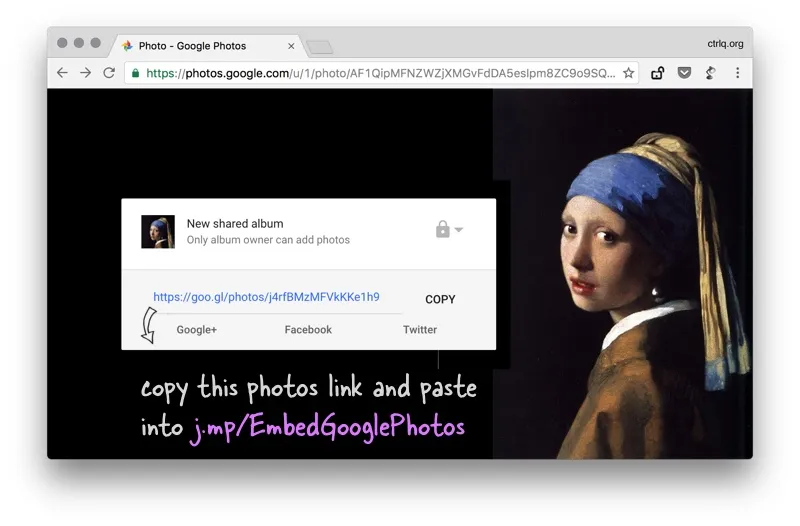800x526 pixels.
Task: Share to Facebook
Action: tap(308, 330)
